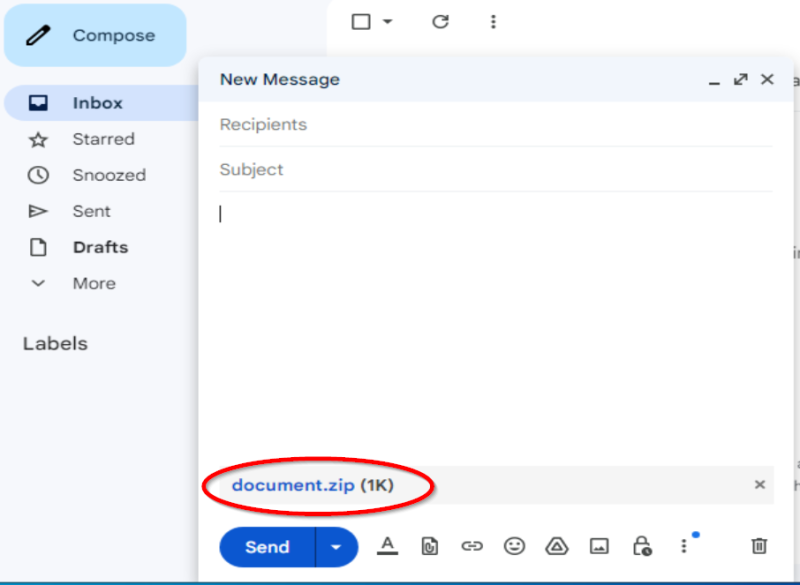Image resolution: width=800 pixels, height=585 pixels.
Task: Attach files using the paperclip icon
Action: click(x=430, y=546)
